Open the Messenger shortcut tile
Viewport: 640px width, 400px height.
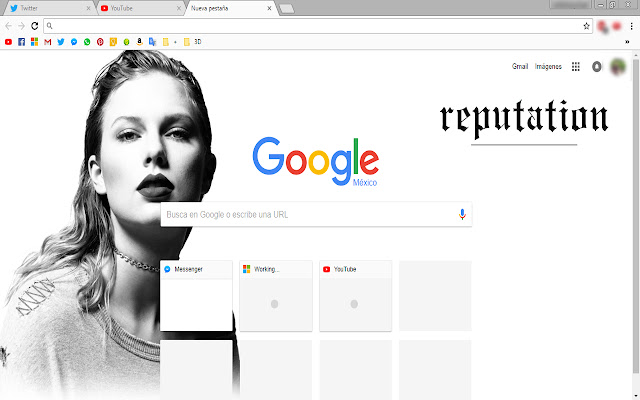point(196,296)
